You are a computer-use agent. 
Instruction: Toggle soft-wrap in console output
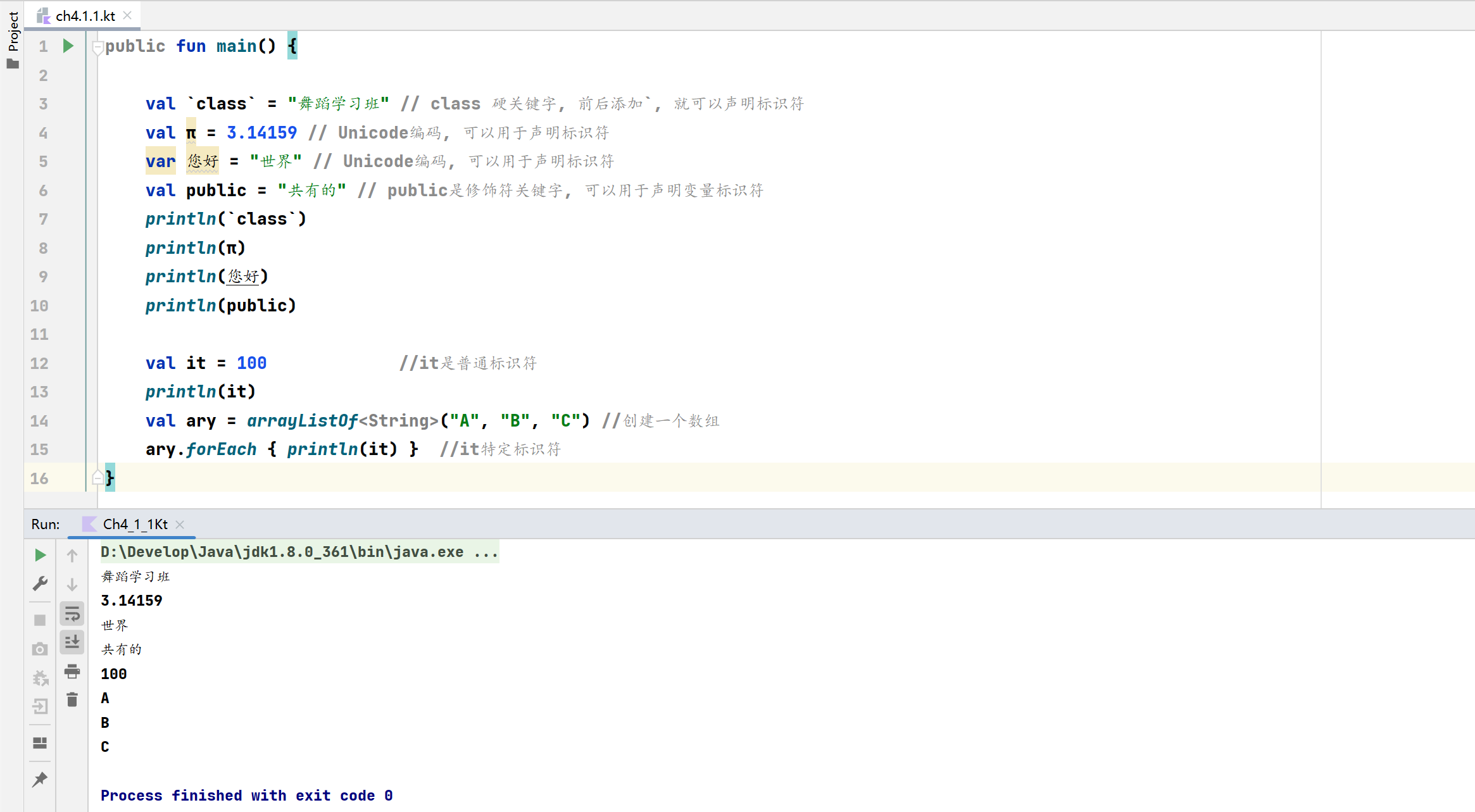tap(72, 613)
